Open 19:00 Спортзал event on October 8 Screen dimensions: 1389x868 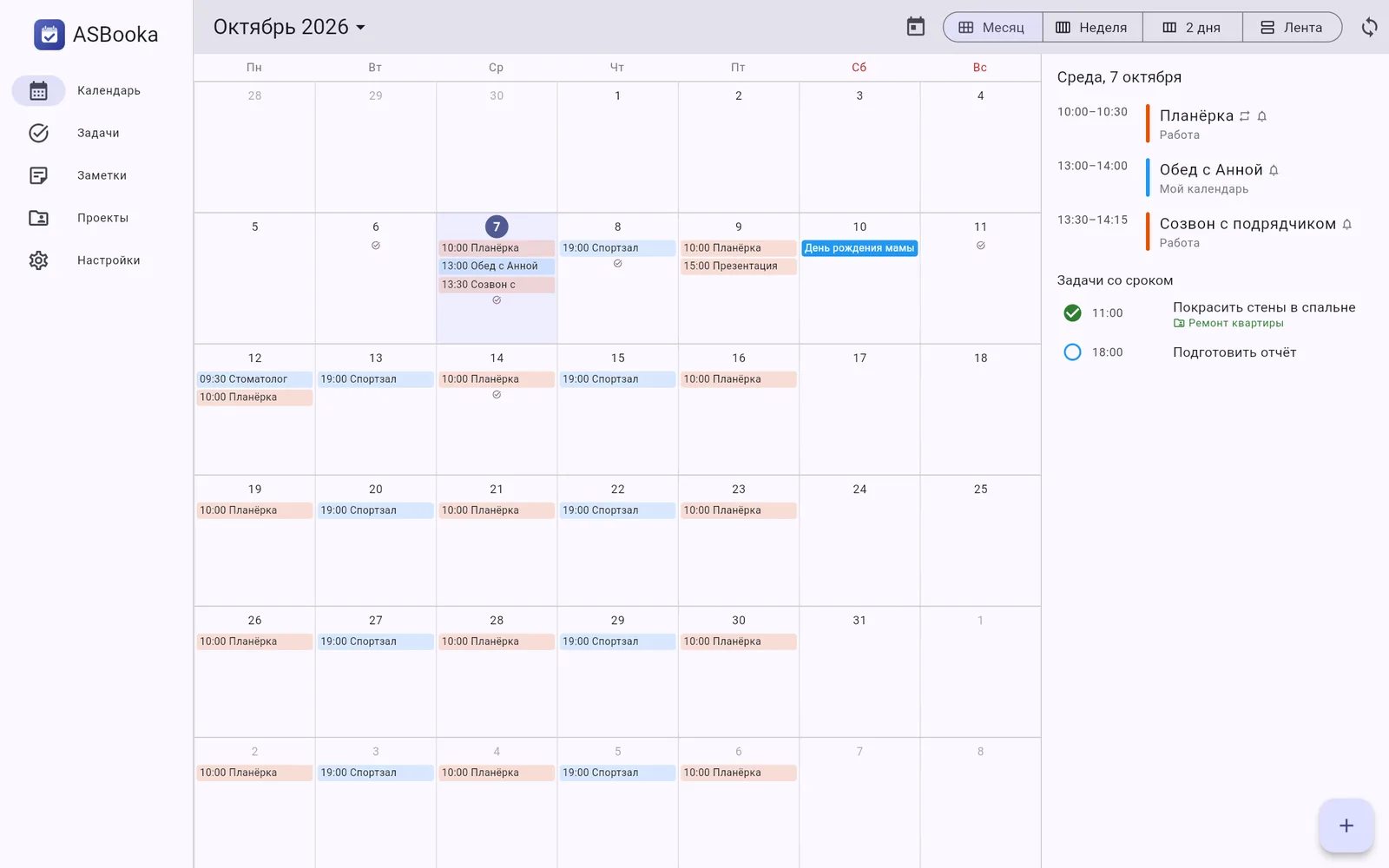617,248
